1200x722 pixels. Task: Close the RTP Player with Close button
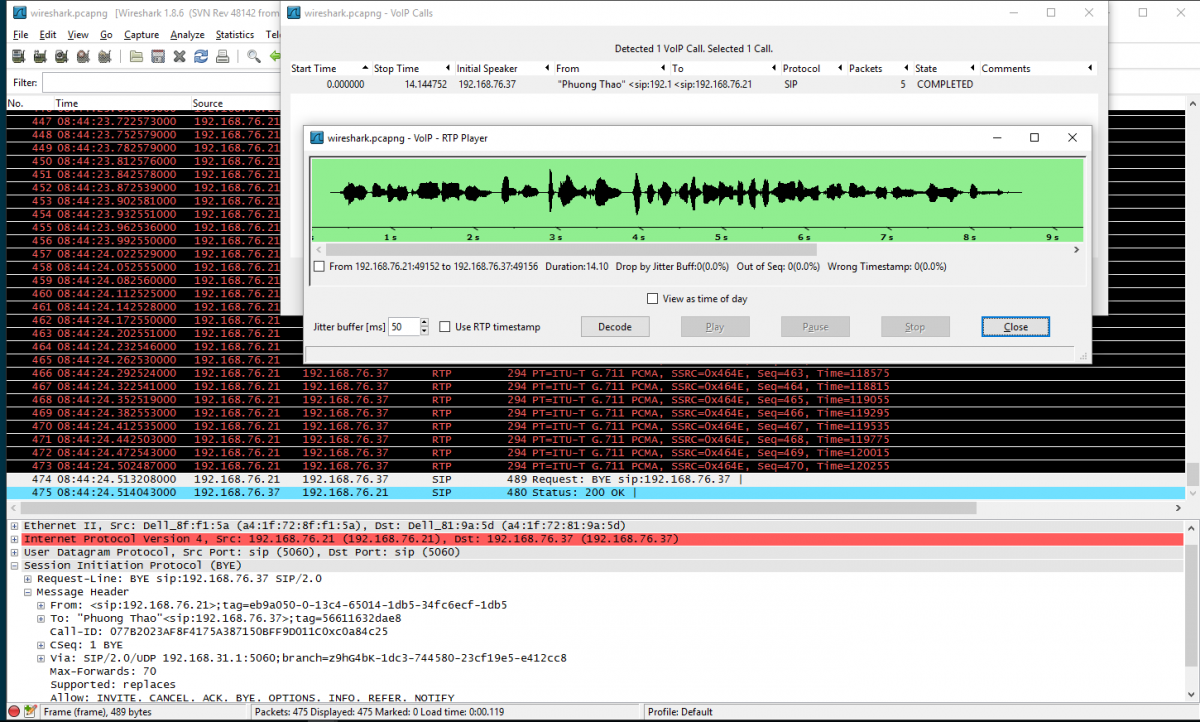(x=1015, y=327)
